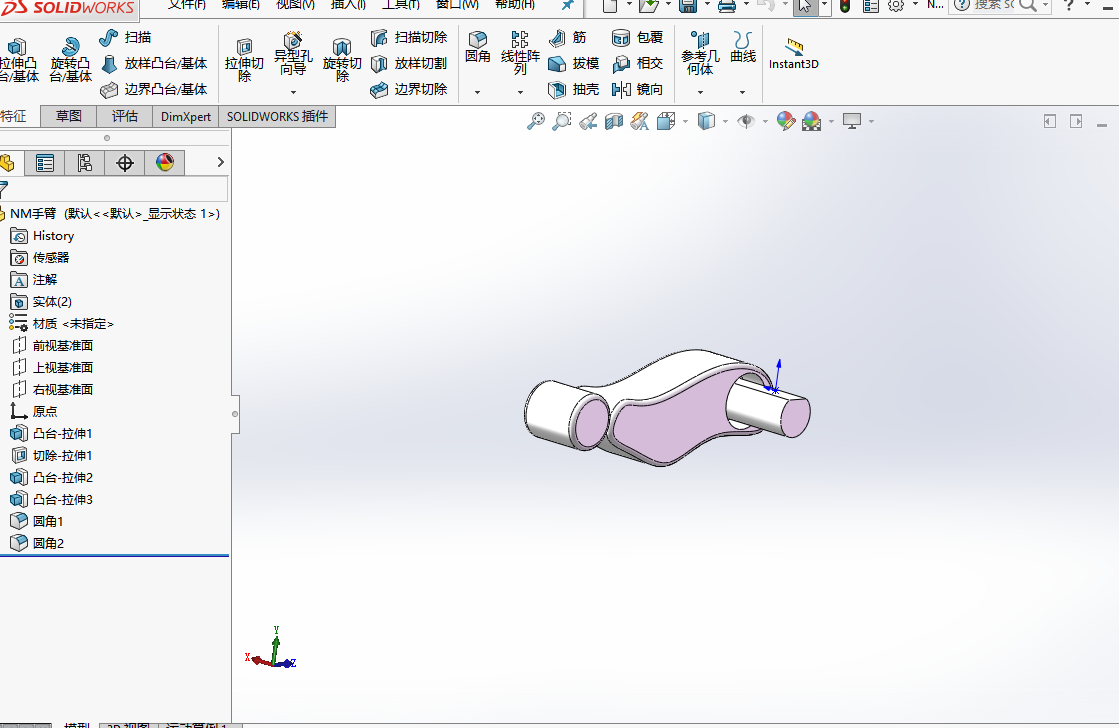
Task: Open the View Orientation dropdown arrow
Action: pyautogui.click(x=685, y=122)
